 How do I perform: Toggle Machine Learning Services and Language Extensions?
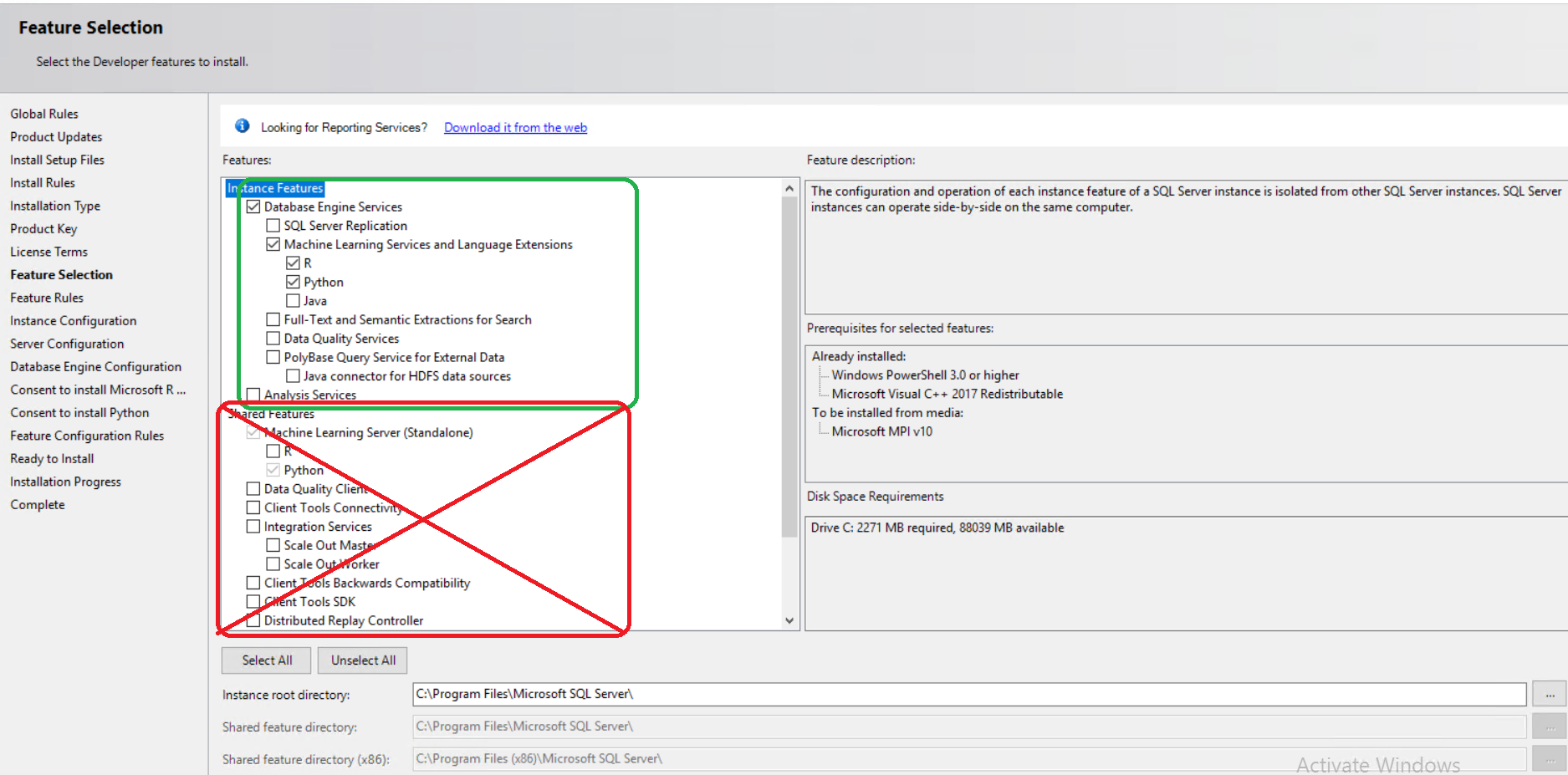click(273, 244)
